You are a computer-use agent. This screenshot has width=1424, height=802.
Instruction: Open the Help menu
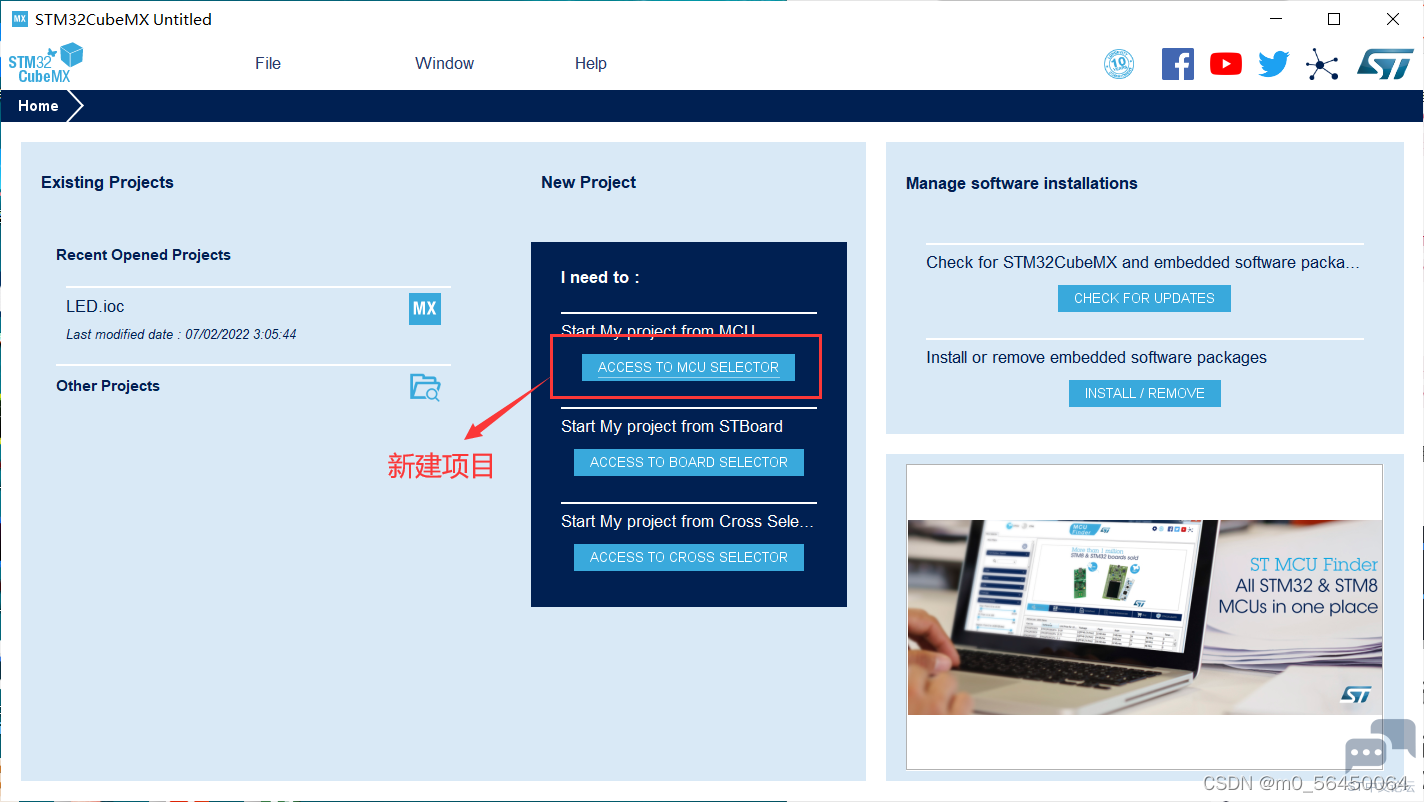[x=590, y=63]
